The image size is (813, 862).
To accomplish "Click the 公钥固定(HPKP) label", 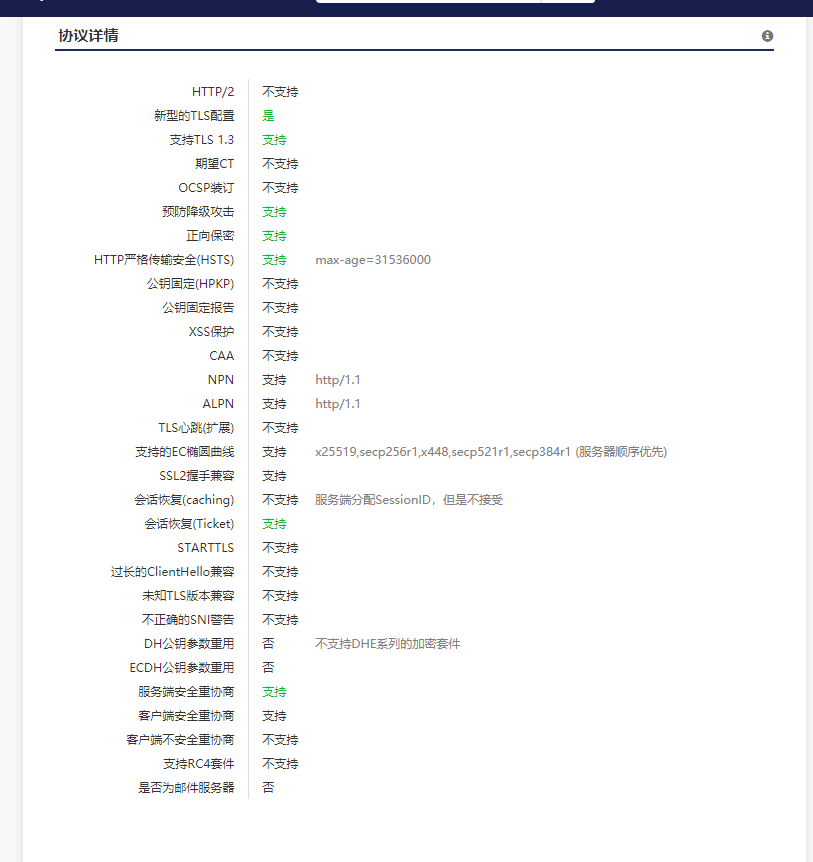I will (x=190, y=284).
